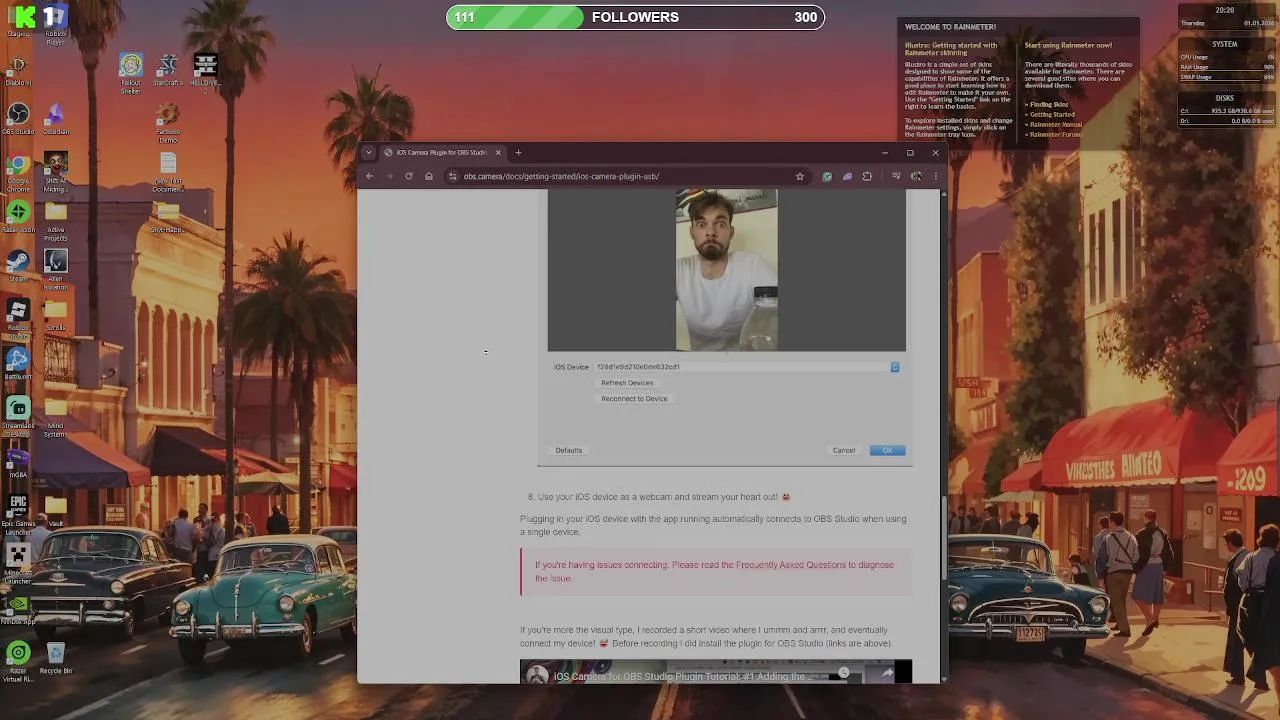Open a new Chrome tab
Image resolution: width=1280 pixels, height=720 pixels.
tap(518, 152)
